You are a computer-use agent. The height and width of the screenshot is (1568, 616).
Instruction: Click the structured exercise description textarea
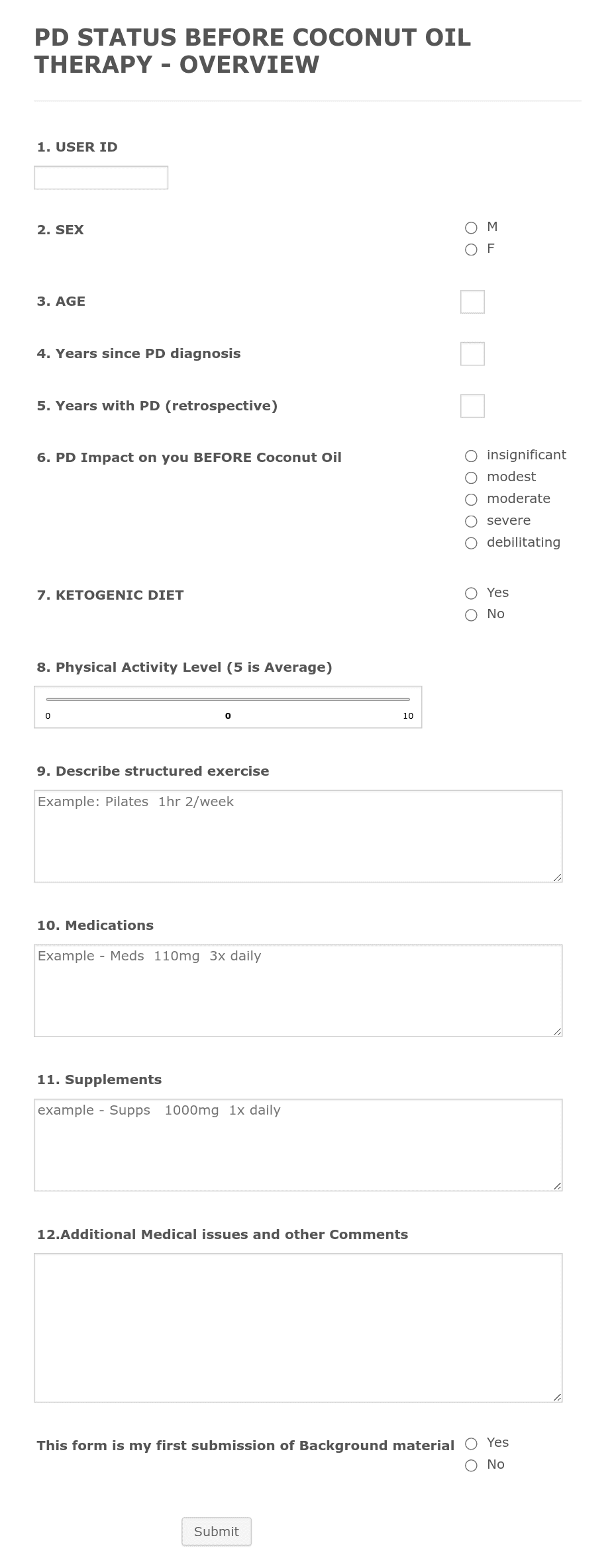coord(298,836)
